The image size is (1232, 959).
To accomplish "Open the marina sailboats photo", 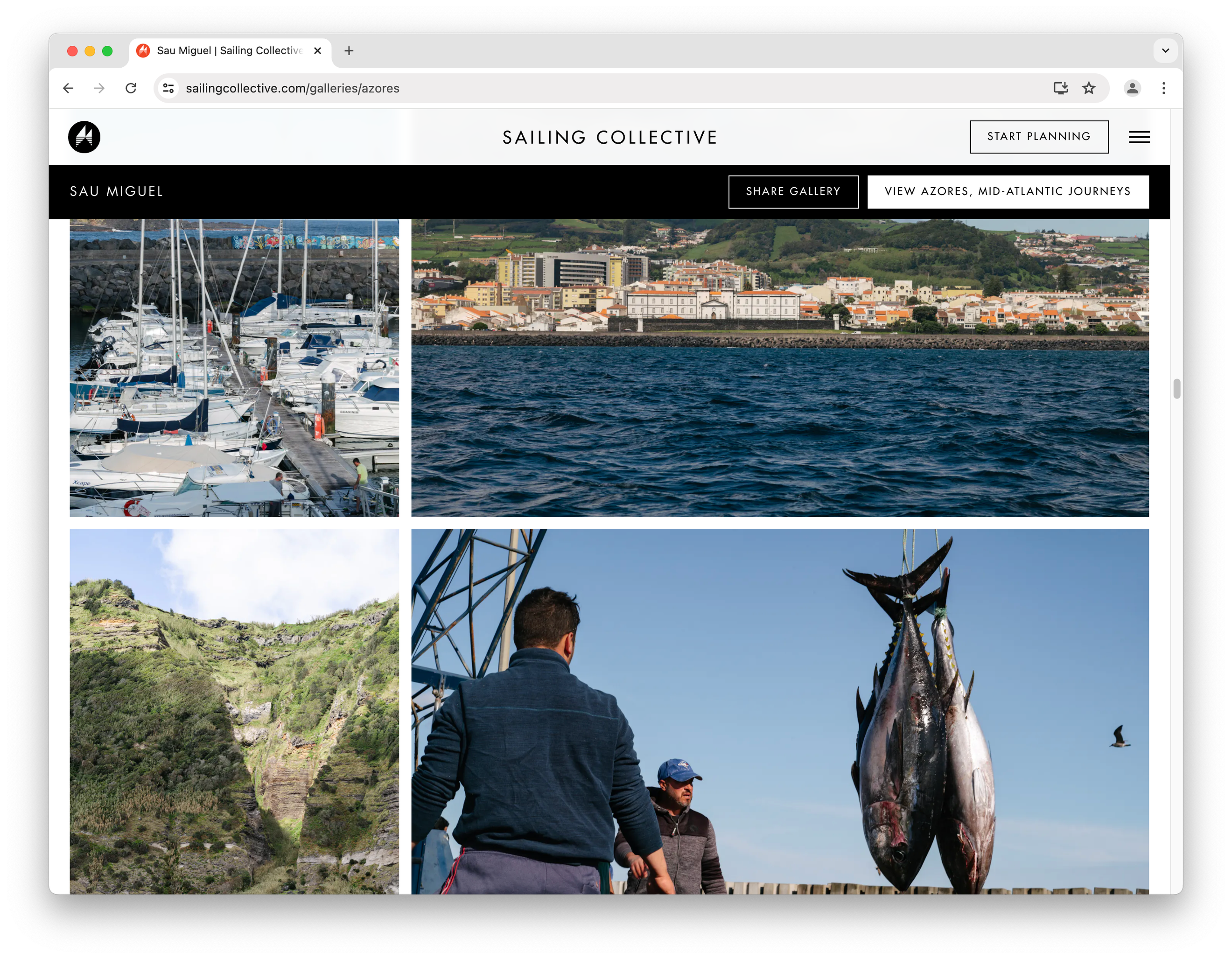I will tap(234, 368).
